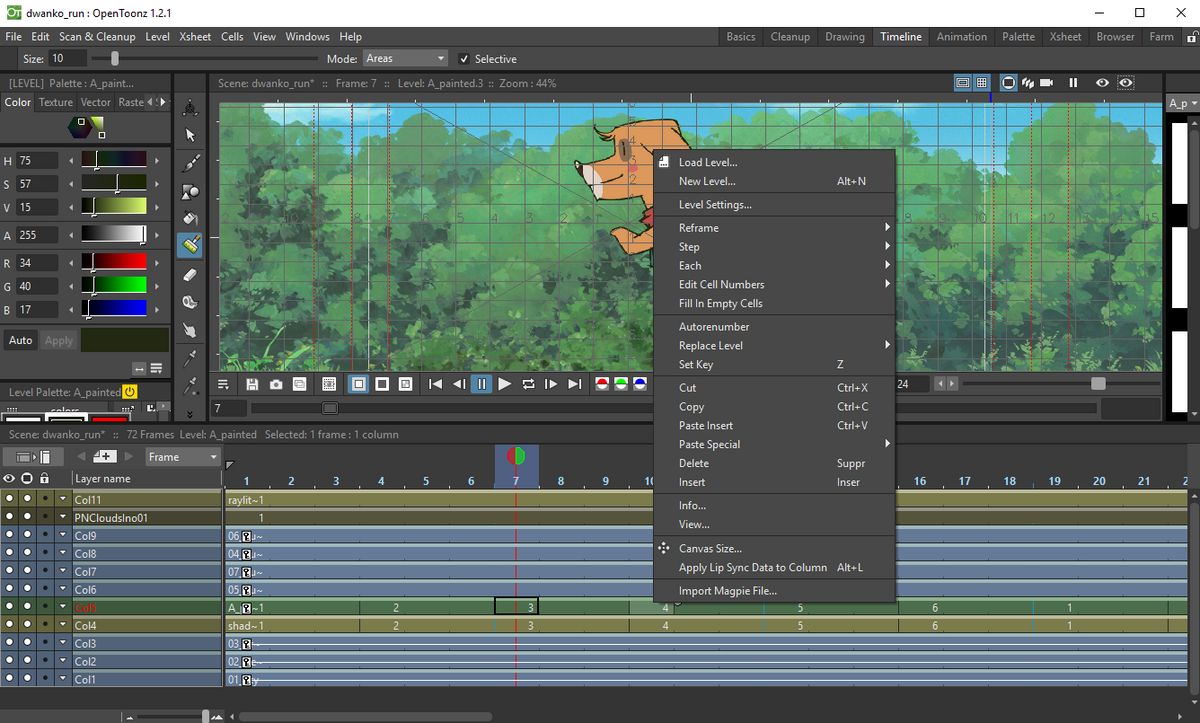
Task: Click the 3D view icon
Action: tap(1027, 83)
